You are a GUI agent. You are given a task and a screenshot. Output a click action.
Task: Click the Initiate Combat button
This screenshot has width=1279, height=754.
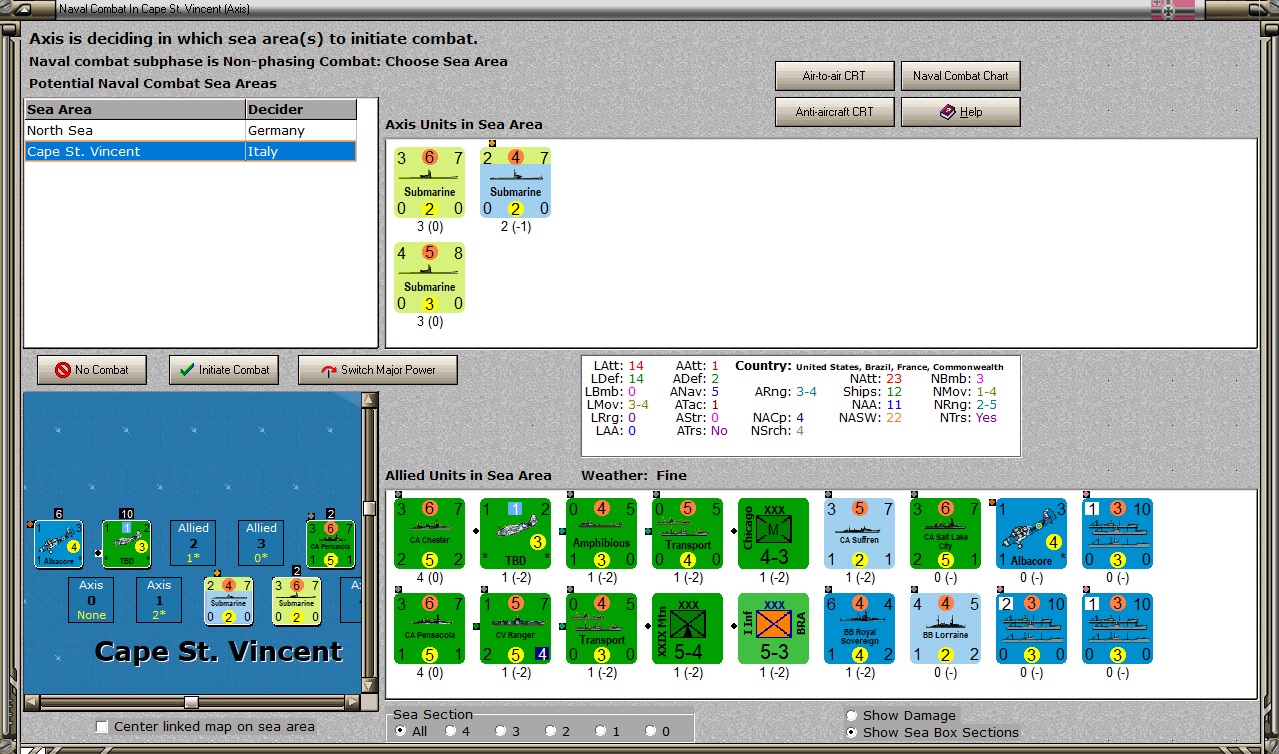point(224,370)
